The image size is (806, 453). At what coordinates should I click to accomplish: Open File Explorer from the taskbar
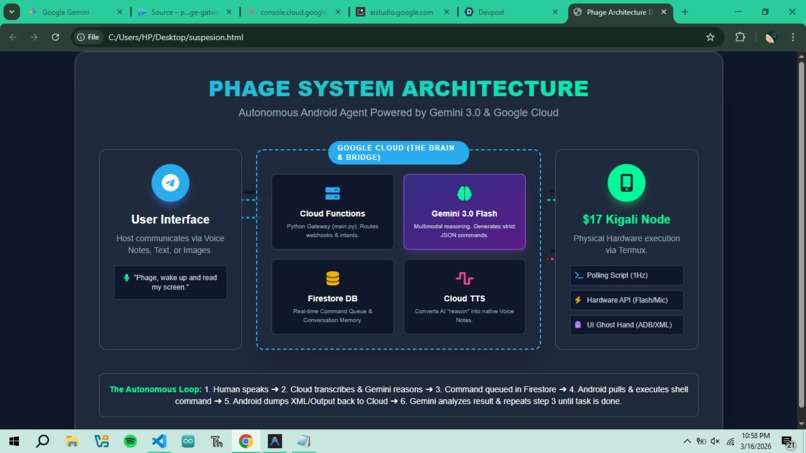tap(72, 441)
